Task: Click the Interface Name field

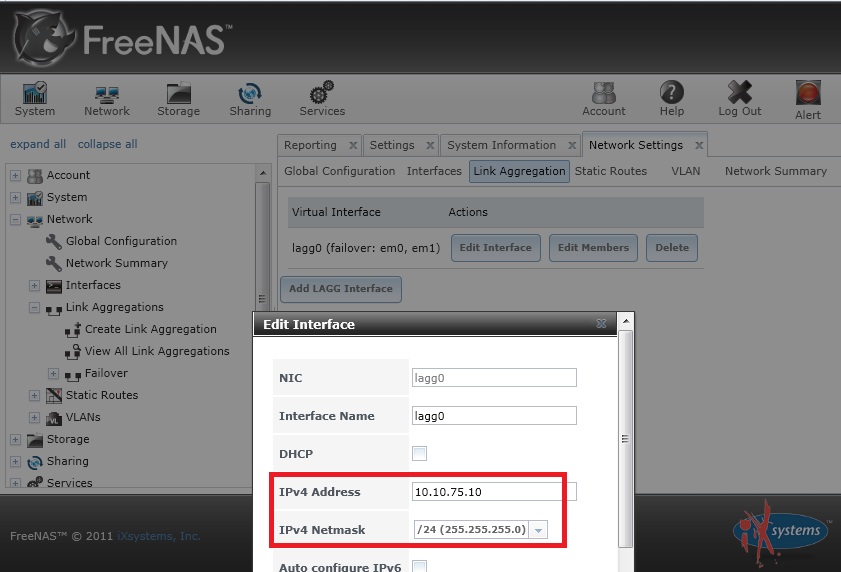Action: click(494, 416)
